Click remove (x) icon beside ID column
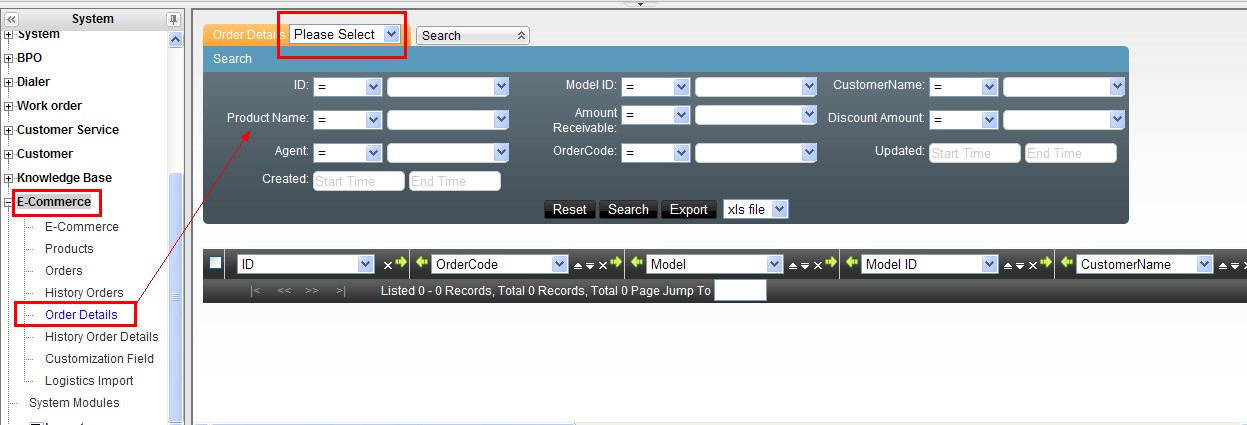 (x=388, y=265)
